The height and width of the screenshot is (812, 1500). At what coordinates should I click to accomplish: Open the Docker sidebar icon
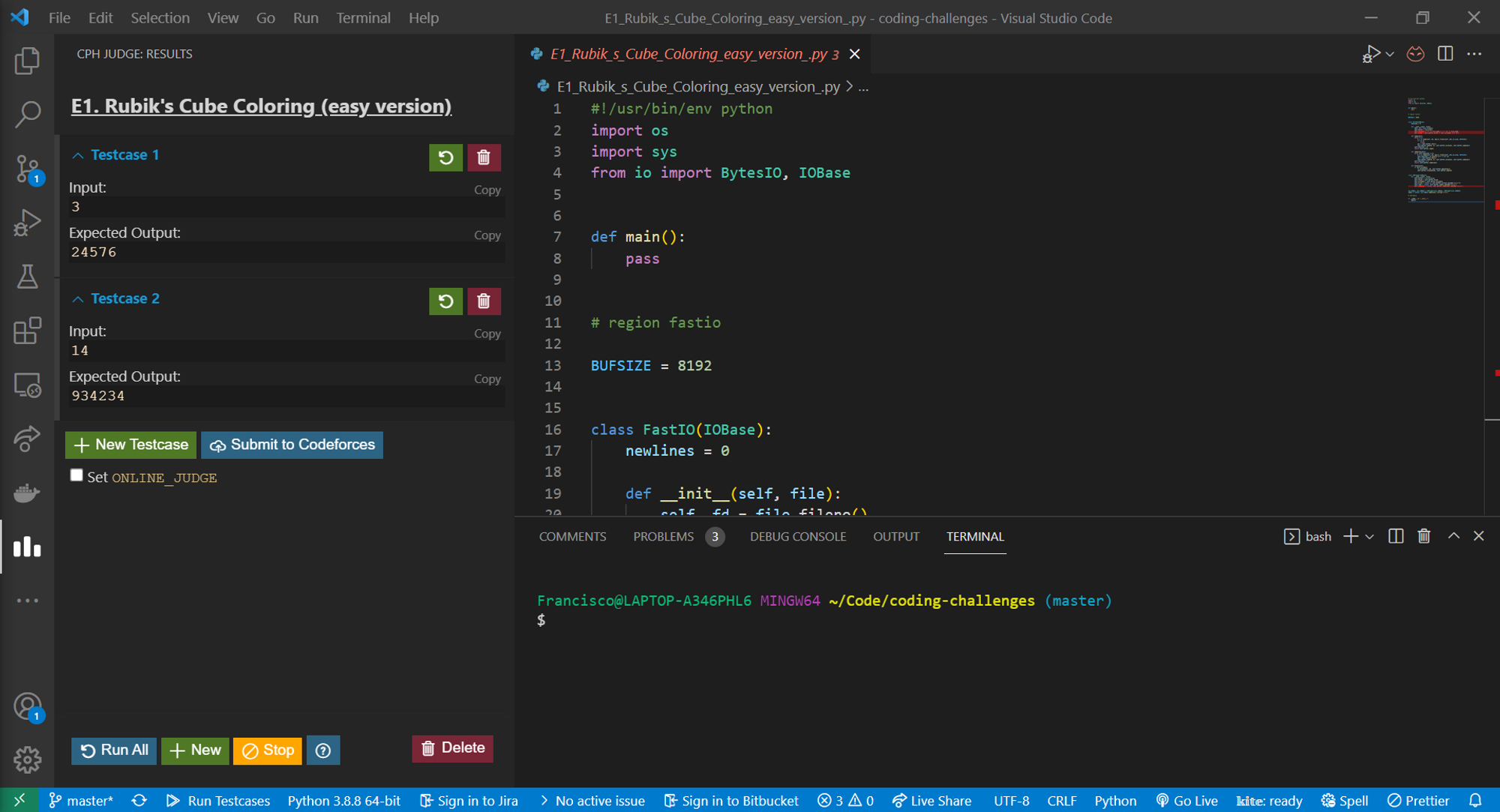27,493
